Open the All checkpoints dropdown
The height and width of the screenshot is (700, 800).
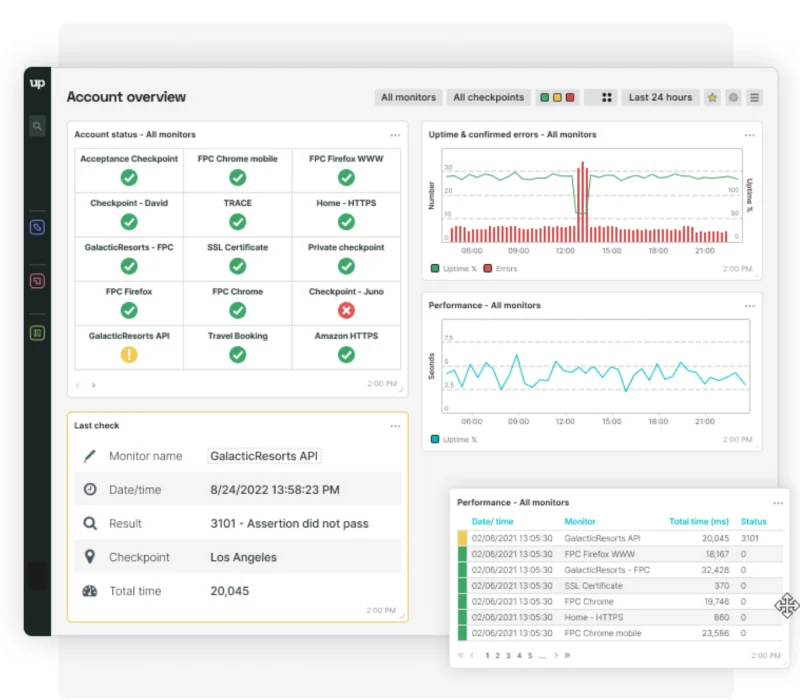[x=488, y=97]
